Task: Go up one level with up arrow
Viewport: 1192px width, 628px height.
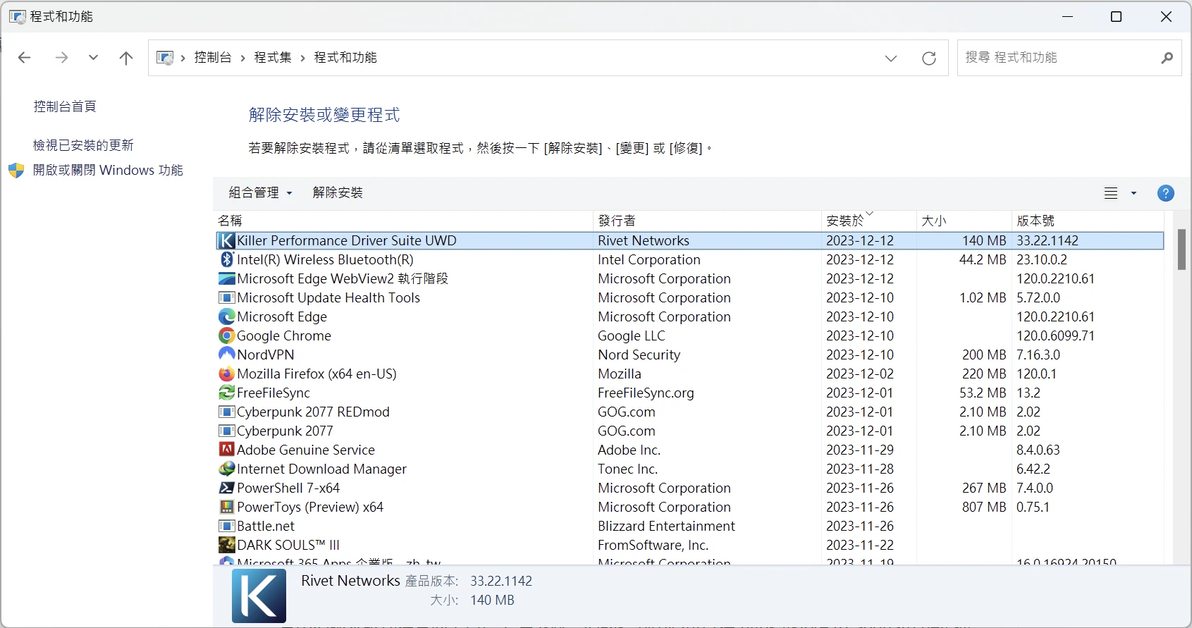Action: (x=126, y=58)
